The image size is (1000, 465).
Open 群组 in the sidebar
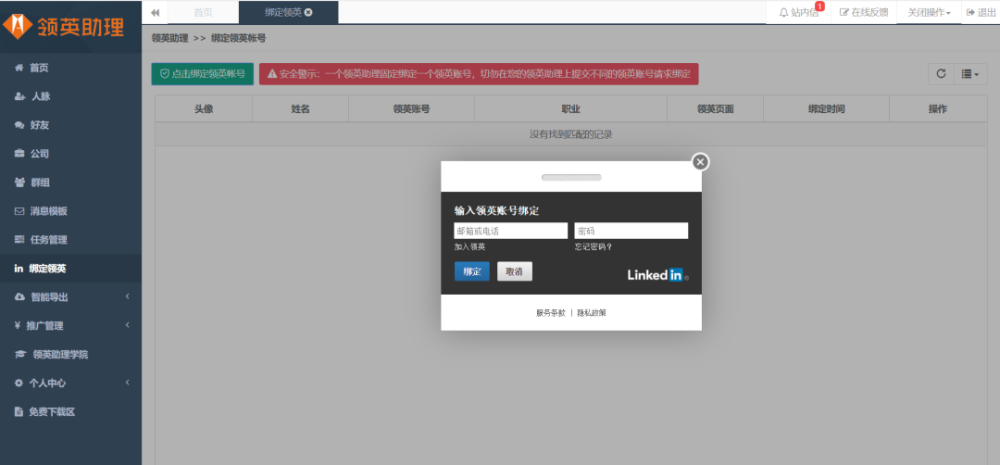pos(71,182)
